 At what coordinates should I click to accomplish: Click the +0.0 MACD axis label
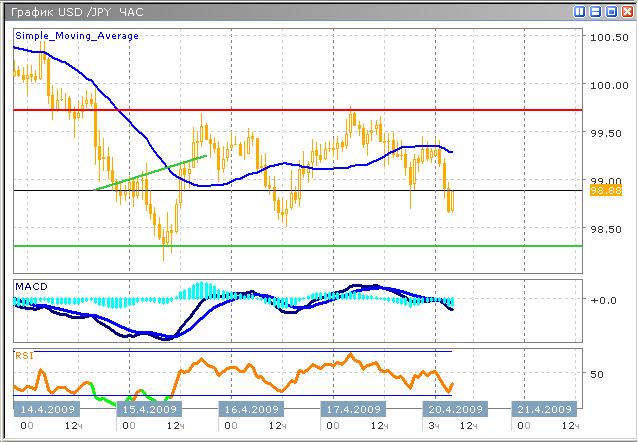pyautogui.click(x=601, y=300)
